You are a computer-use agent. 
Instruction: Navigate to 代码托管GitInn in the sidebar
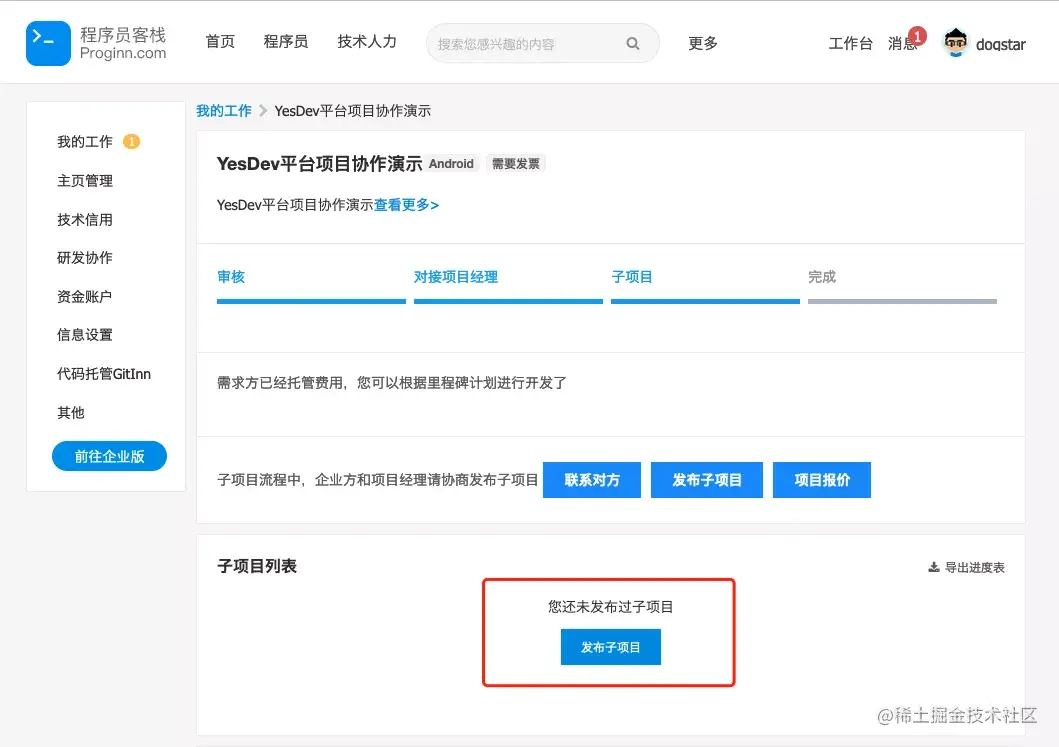coord(106,373)
